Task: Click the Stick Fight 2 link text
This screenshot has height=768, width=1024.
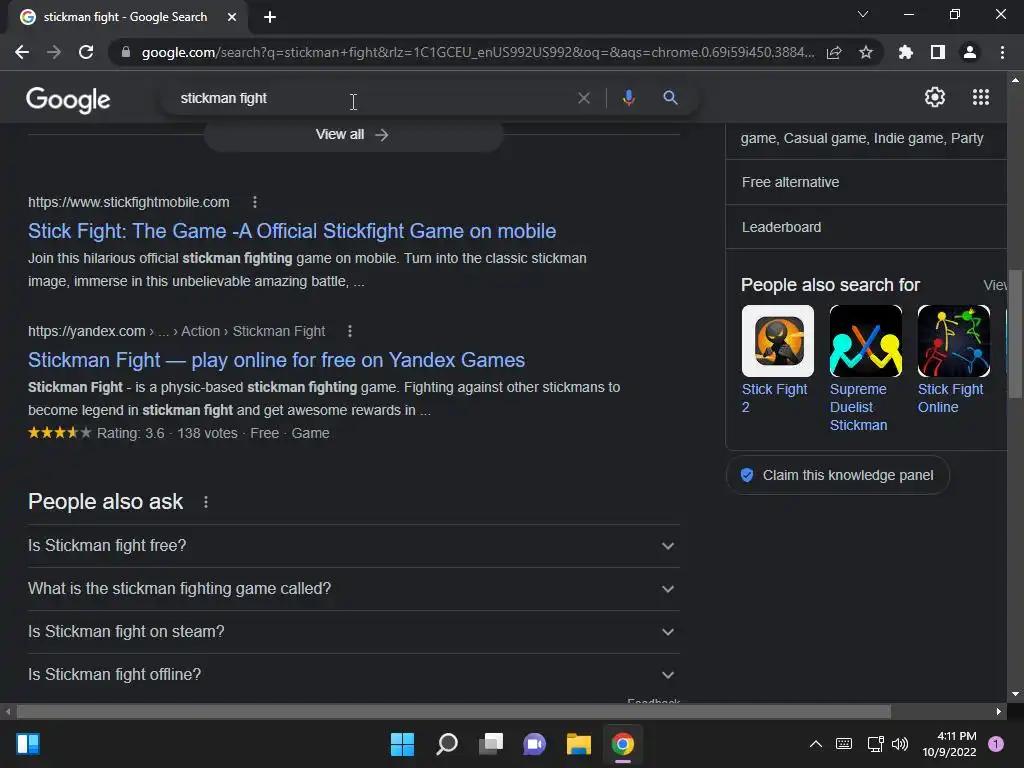Action: [775, 398]
